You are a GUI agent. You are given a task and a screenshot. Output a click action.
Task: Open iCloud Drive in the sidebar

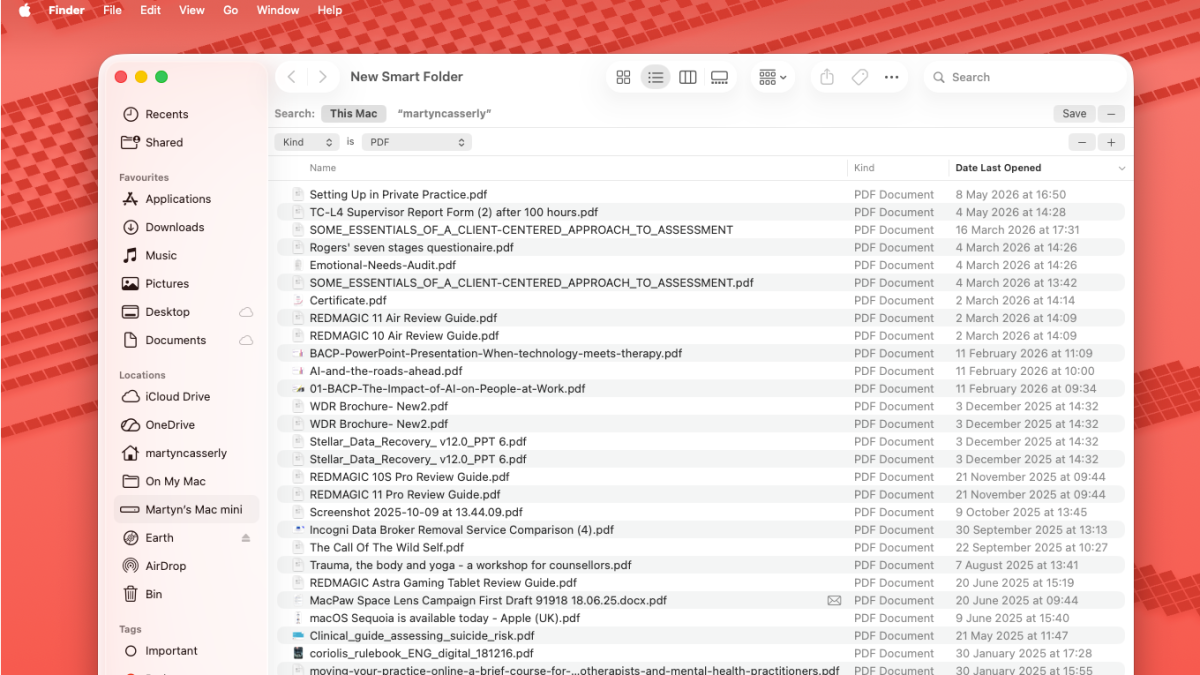[186, 397]
